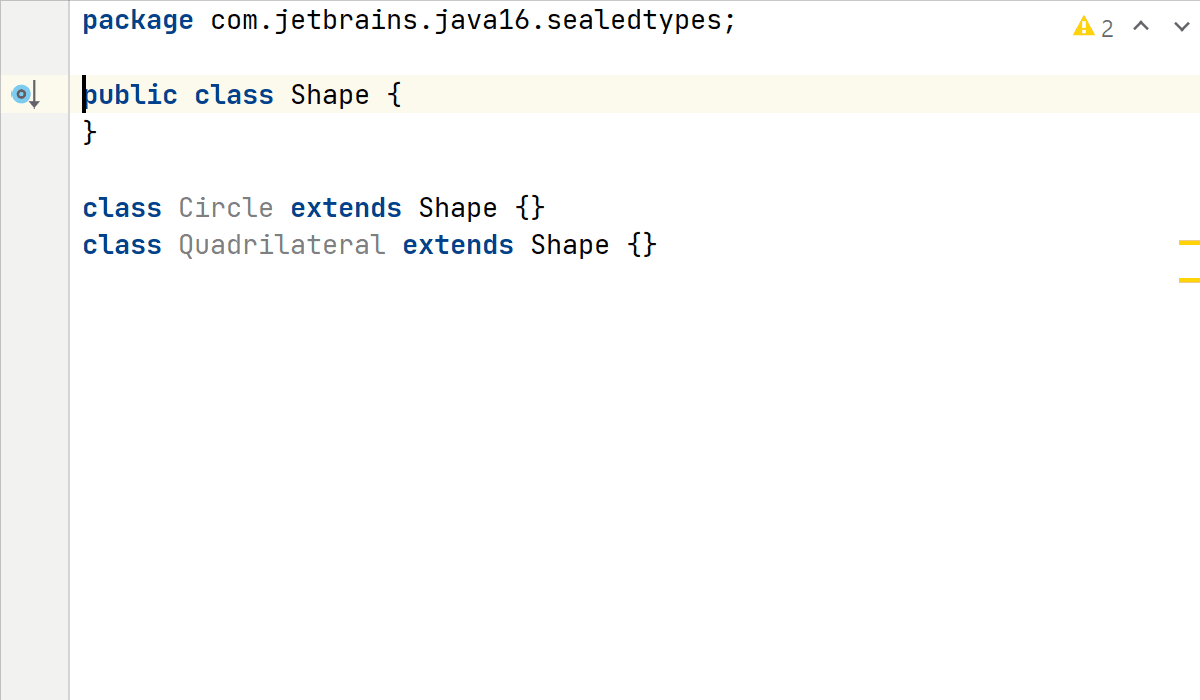The height and width of the screenshot is (700, 1200).
Task: Click the empty braces after Circle's Shape
Action: (530, 208)
